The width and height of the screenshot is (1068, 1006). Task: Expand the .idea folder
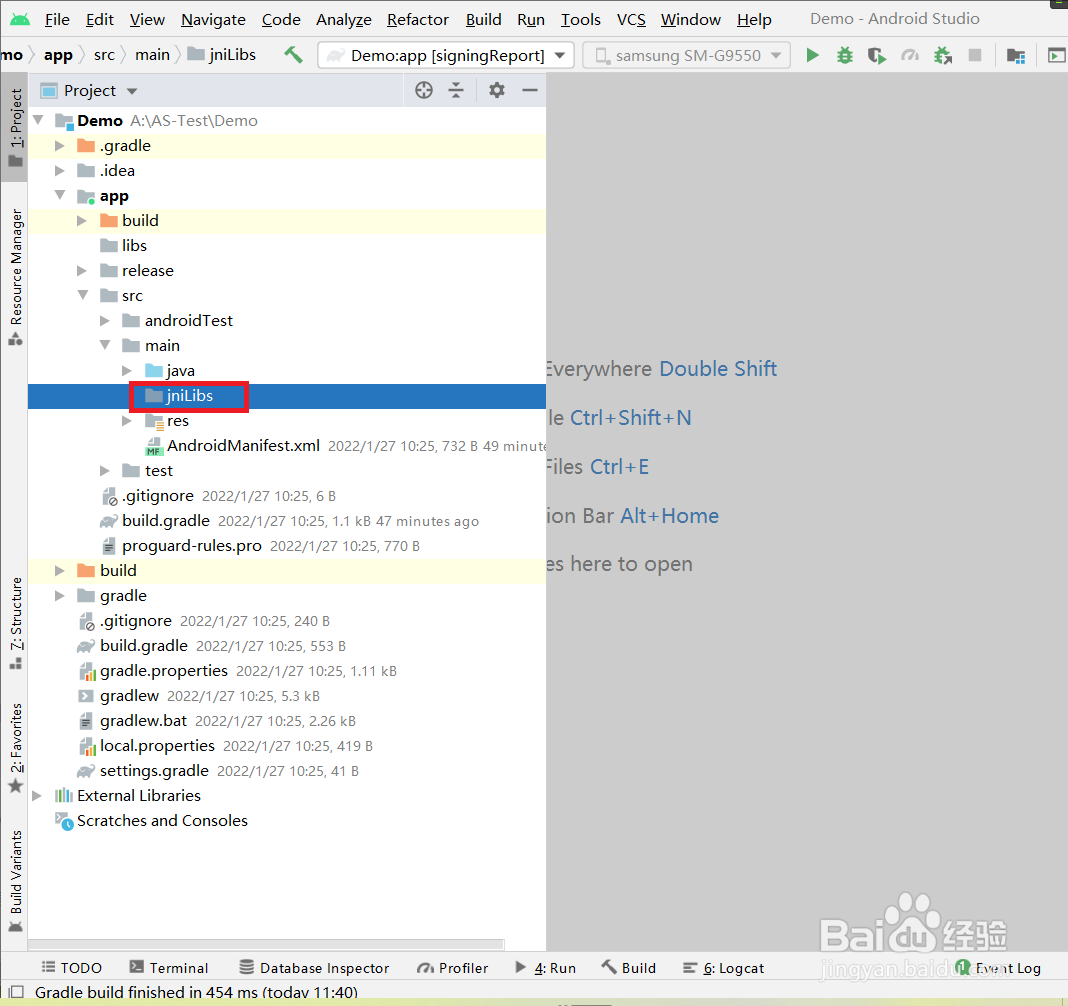(x=60, y=170)
